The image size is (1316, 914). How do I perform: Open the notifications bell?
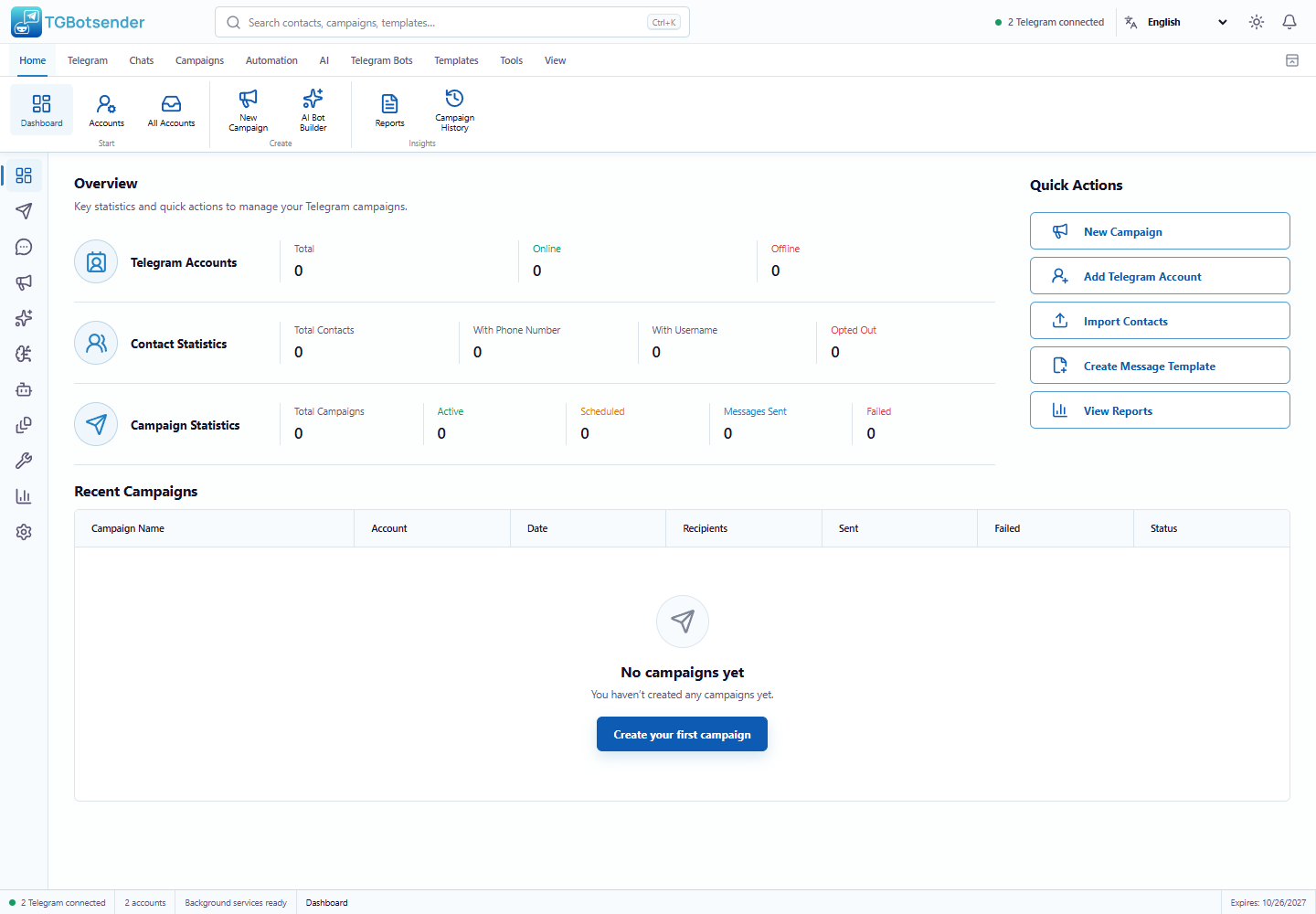[1289, 22]
